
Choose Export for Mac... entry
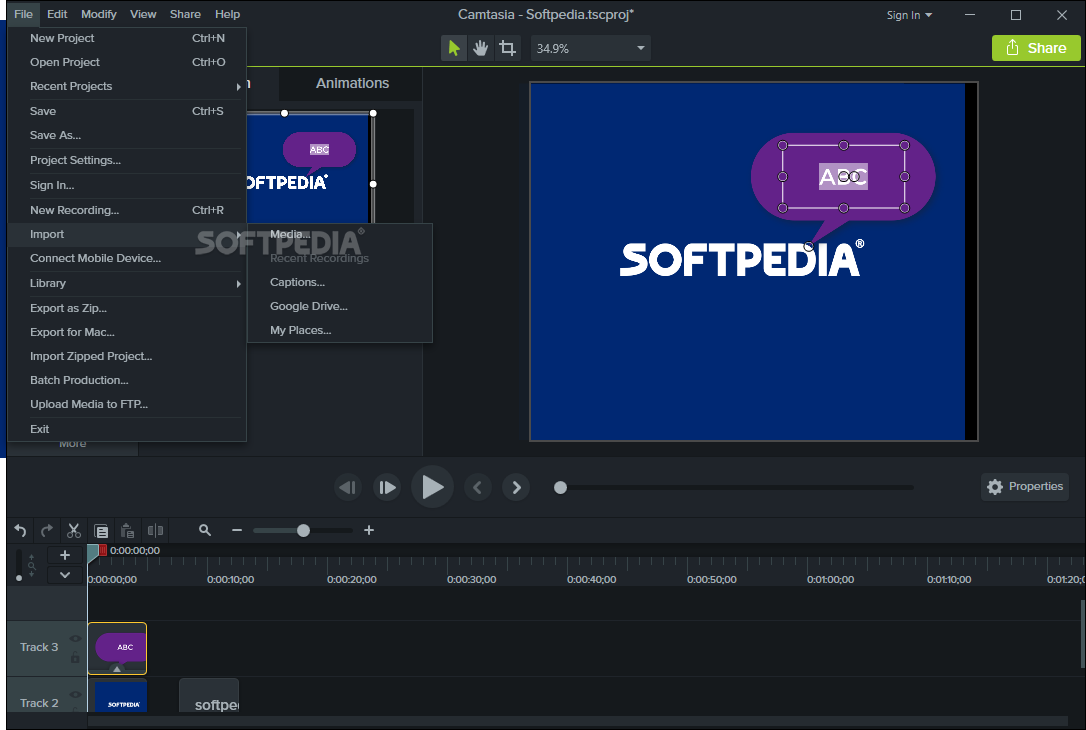127,332
